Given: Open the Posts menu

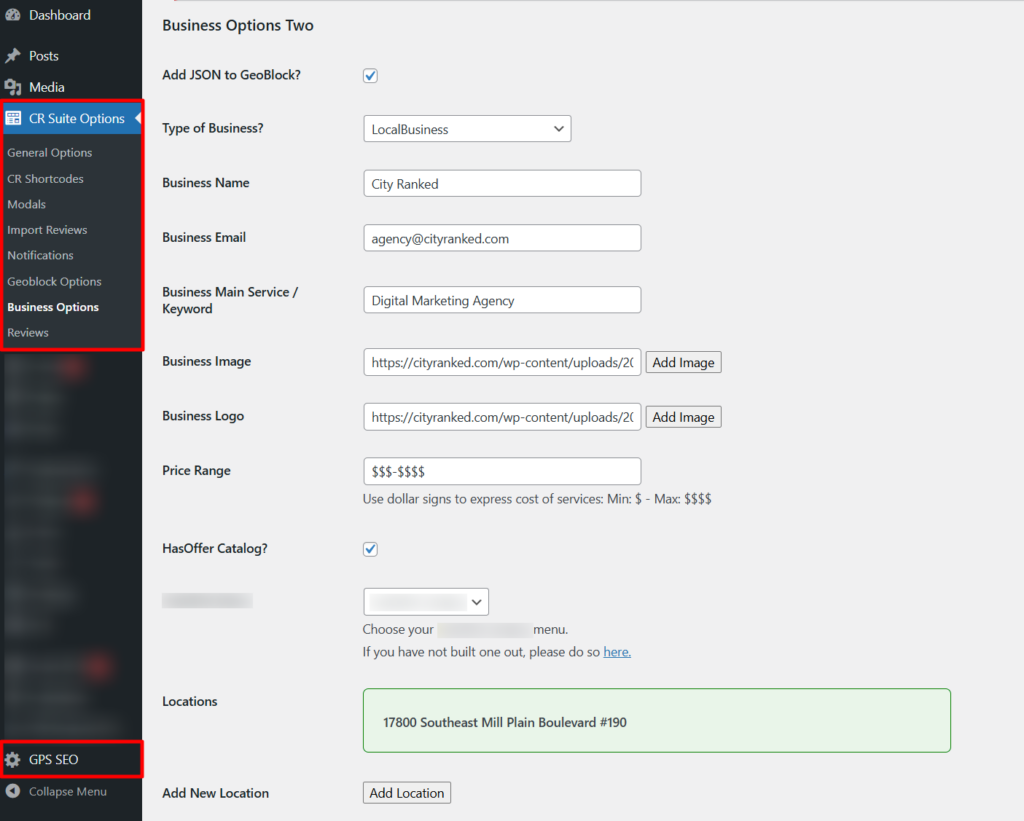Looking at the screenshot, I should click(x=44, y=56).
